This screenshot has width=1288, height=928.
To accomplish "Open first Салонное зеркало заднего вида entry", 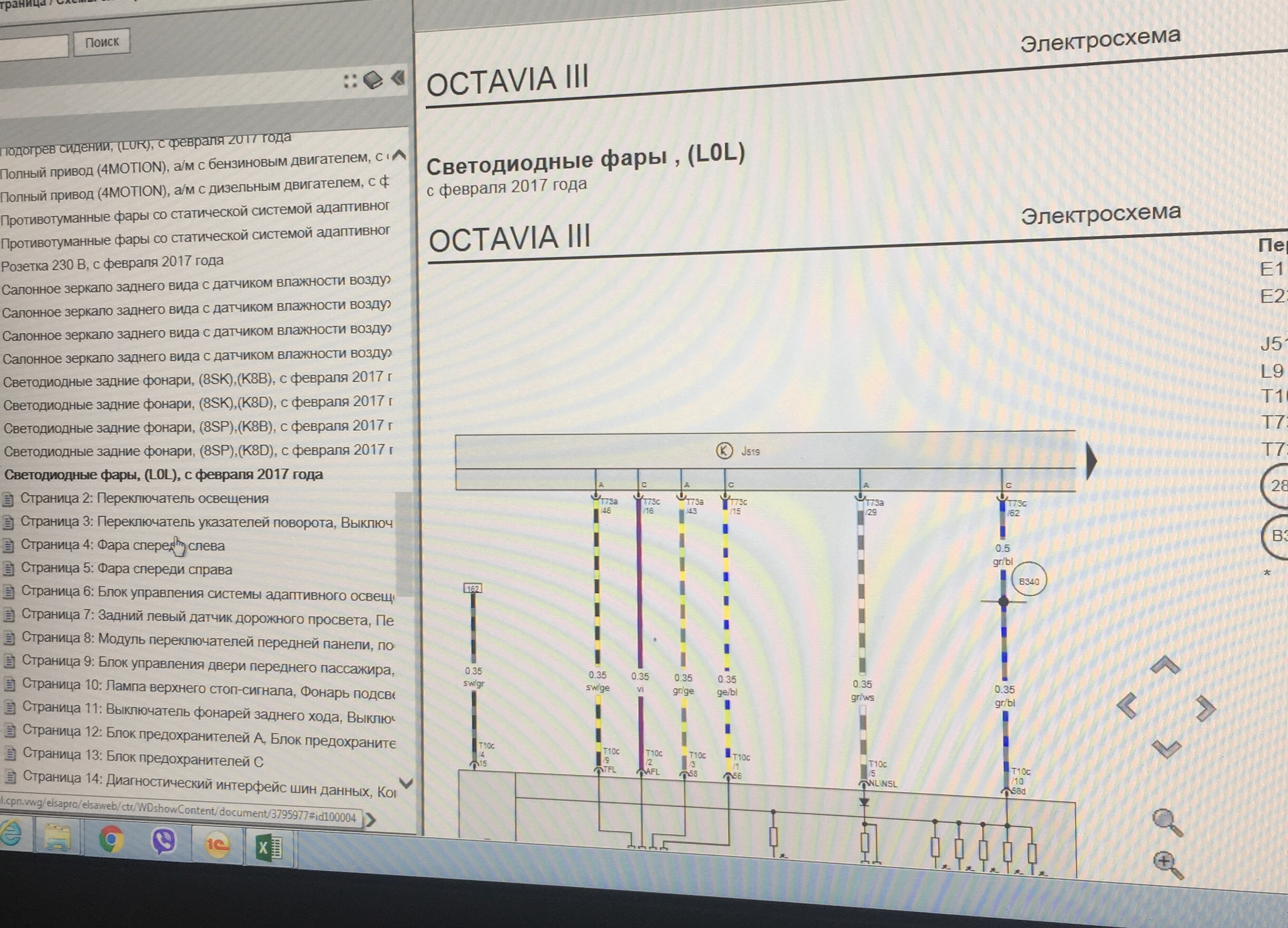I will click(195, 285).
